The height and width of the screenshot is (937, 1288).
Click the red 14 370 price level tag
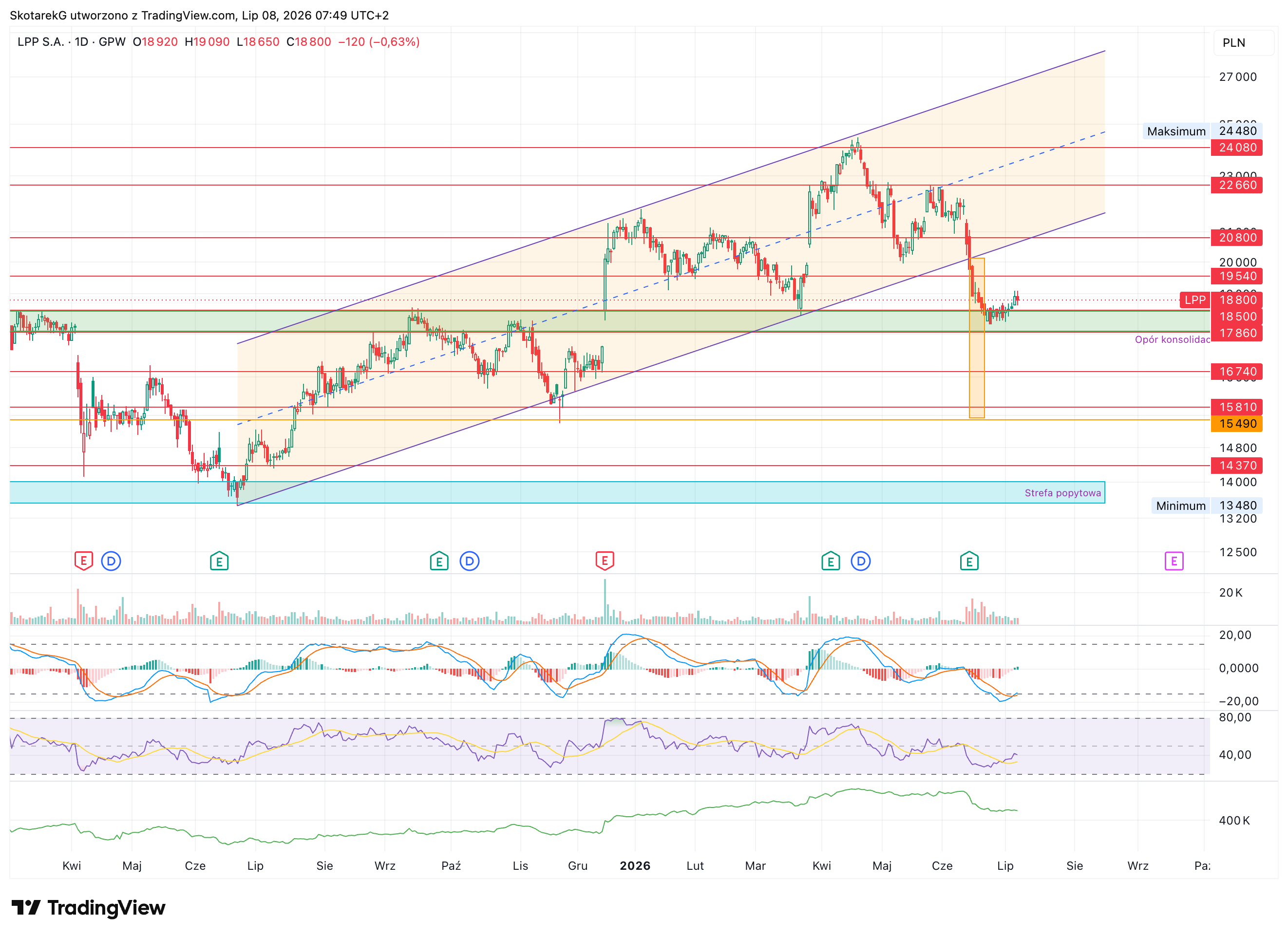coord(1237,466)
